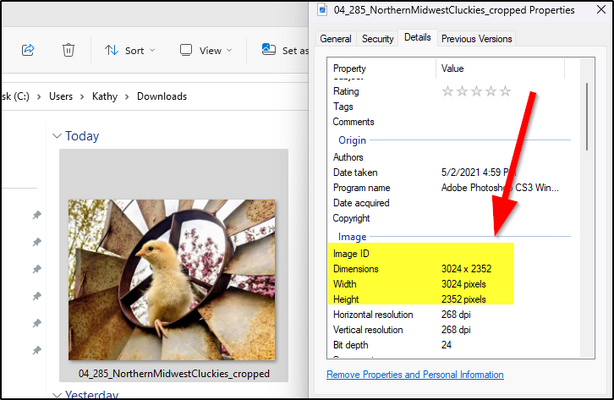The width and height of the screenshot is (614, 400).
Task: Click the Tags property row
Action: 454,107
